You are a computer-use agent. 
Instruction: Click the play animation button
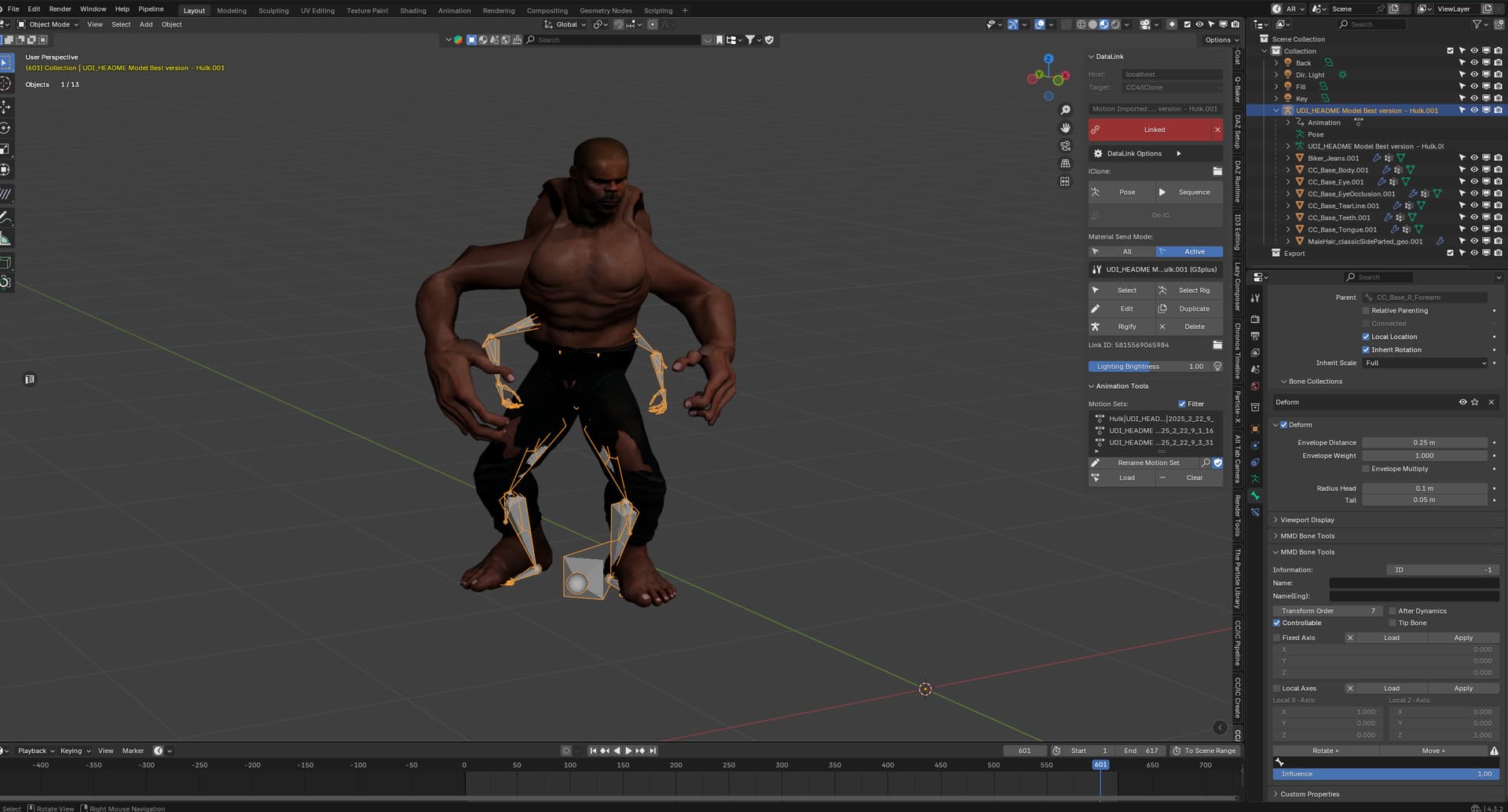pos(628,751)
